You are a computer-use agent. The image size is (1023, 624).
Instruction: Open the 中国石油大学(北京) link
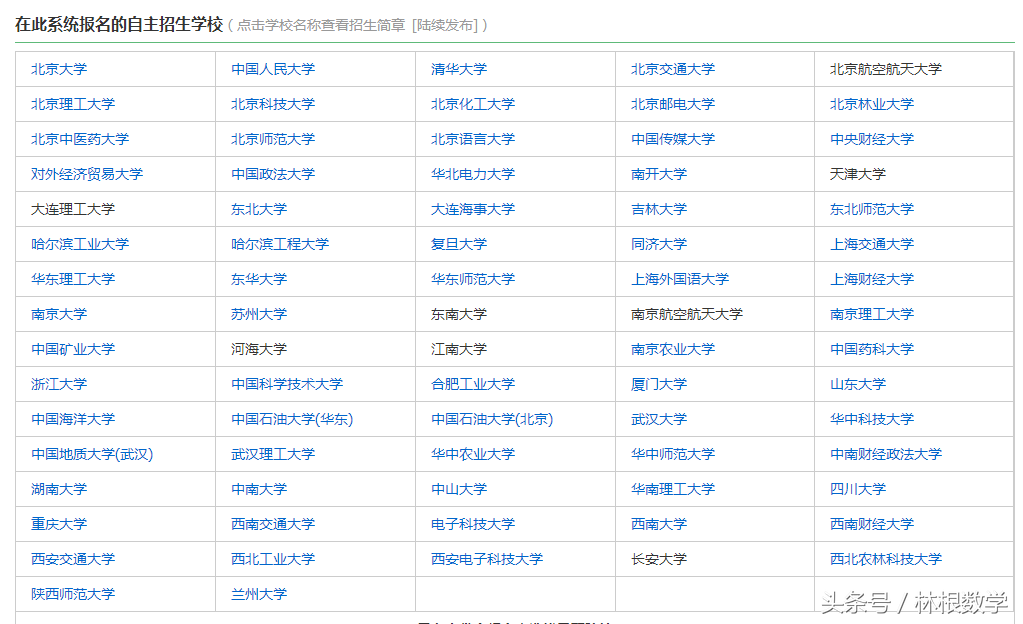[x=492, y=420]
